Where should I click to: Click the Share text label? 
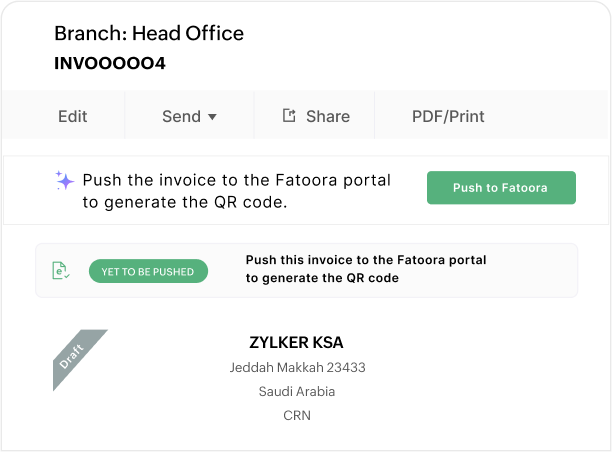click(328, 116)
